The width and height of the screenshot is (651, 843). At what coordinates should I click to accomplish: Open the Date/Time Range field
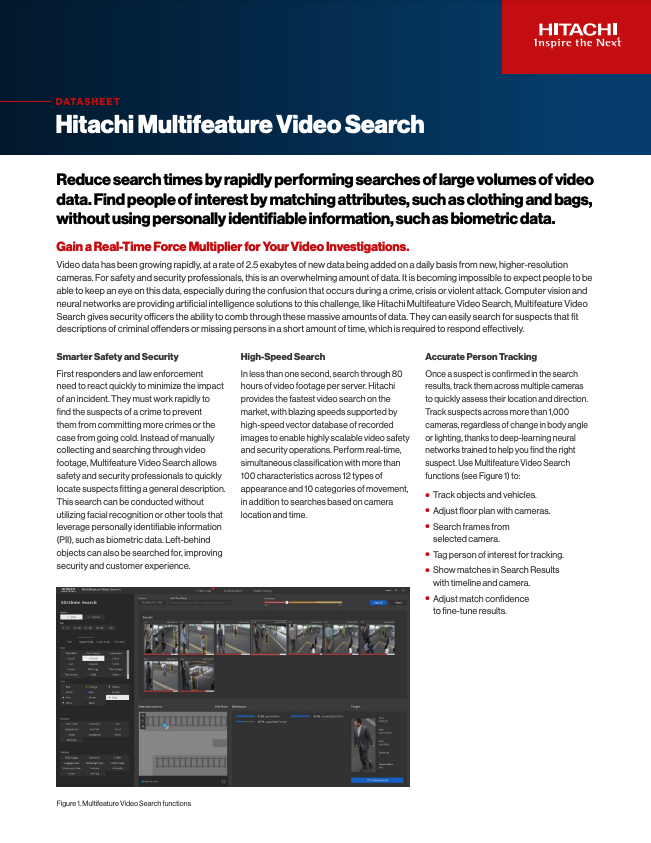coord(200,602)
